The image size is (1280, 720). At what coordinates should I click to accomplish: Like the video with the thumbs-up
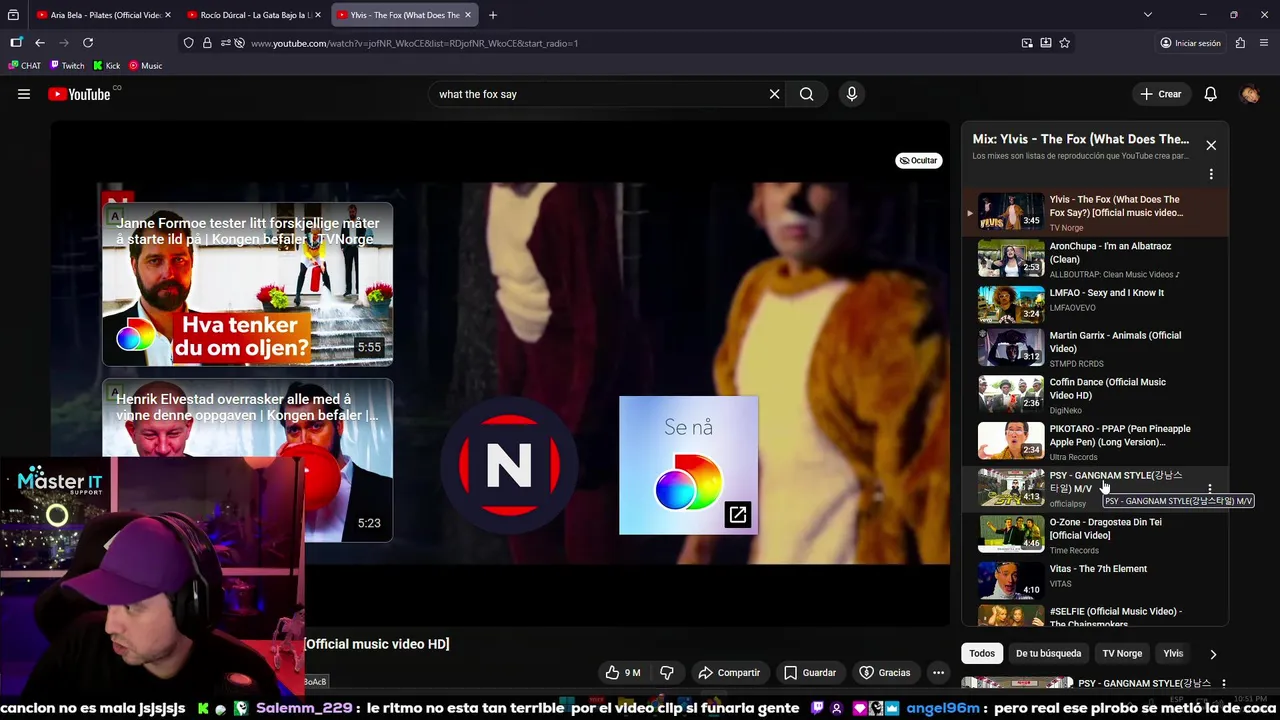coord(624,673)
